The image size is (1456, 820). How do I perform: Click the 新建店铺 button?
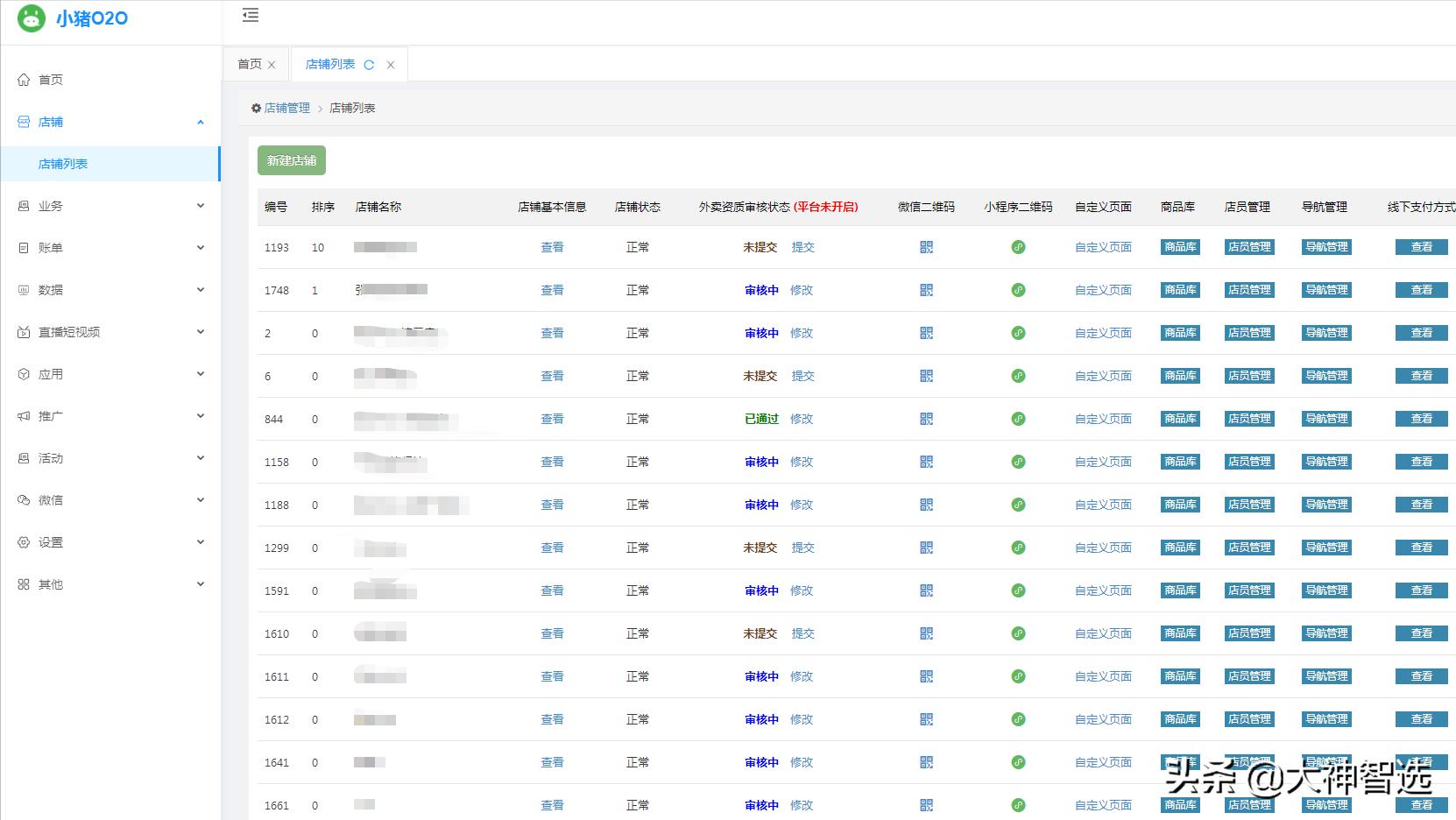(292, 160)
